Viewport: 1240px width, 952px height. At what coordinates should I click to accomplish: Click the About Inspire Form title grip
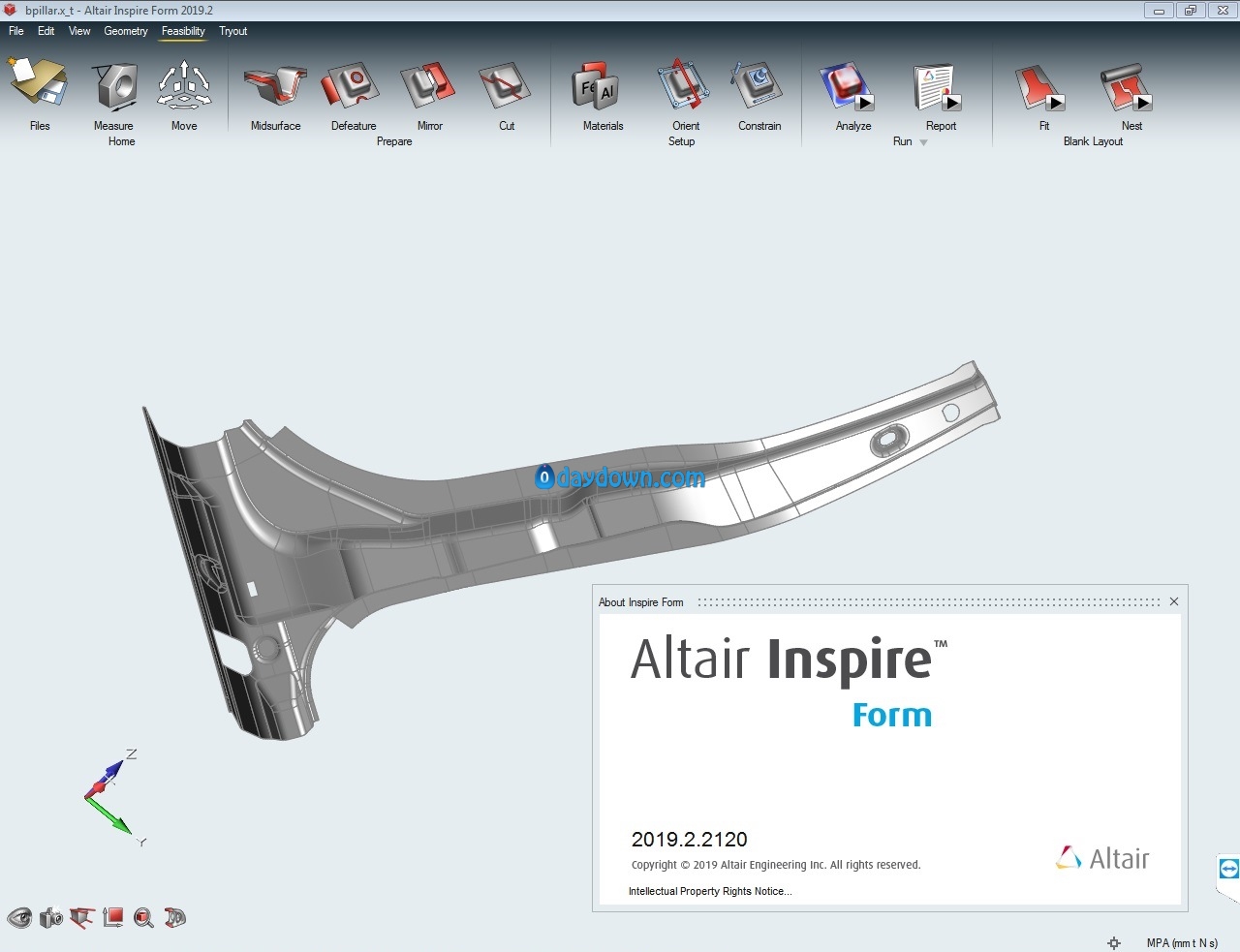928,601
